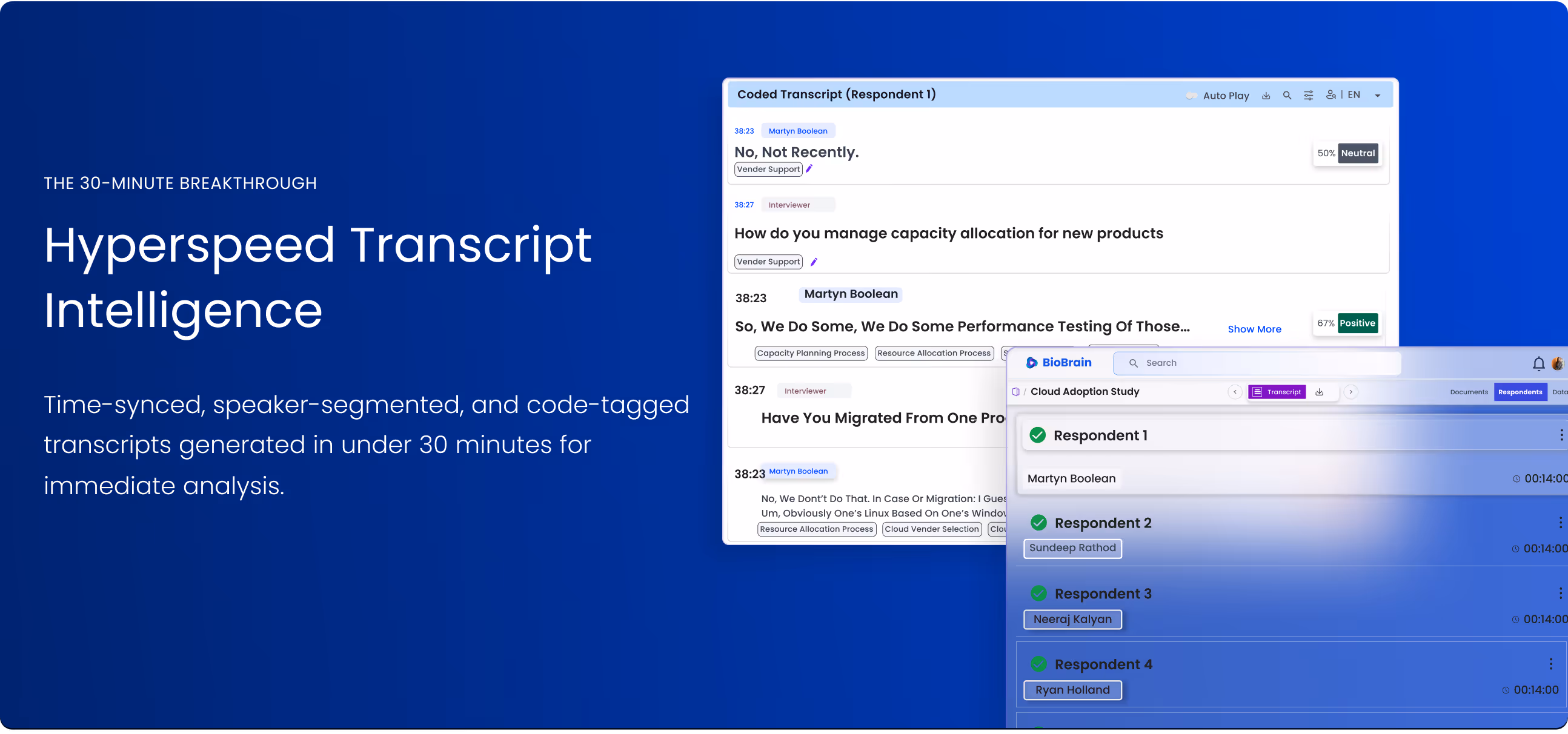This screenshot has width=1568, height=734.
Task: Click Show More on performance testing line
Action: tap(1254, 329)
